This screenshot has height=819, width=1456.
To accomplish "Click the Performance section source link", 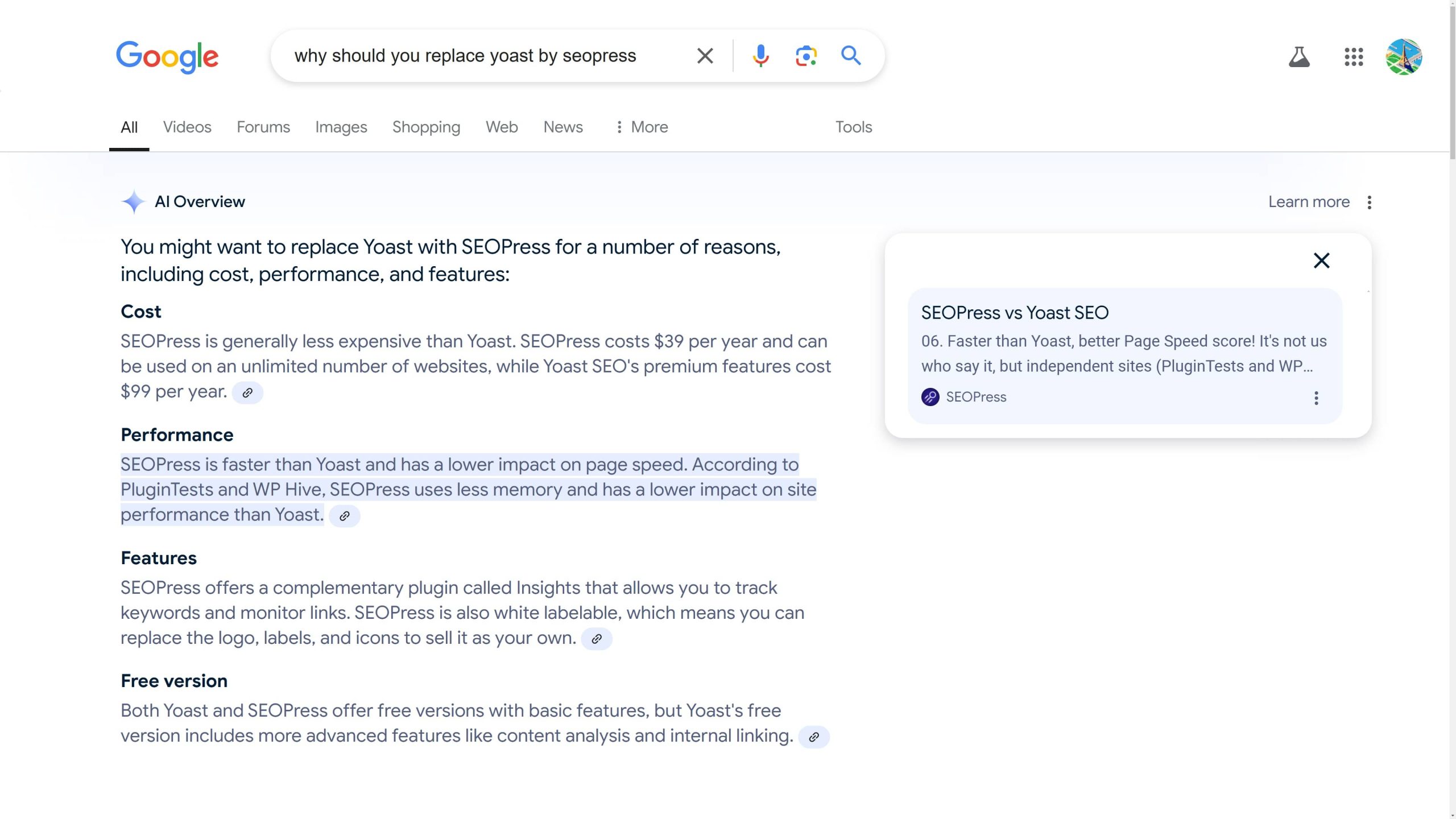I will tap(344, 516).
